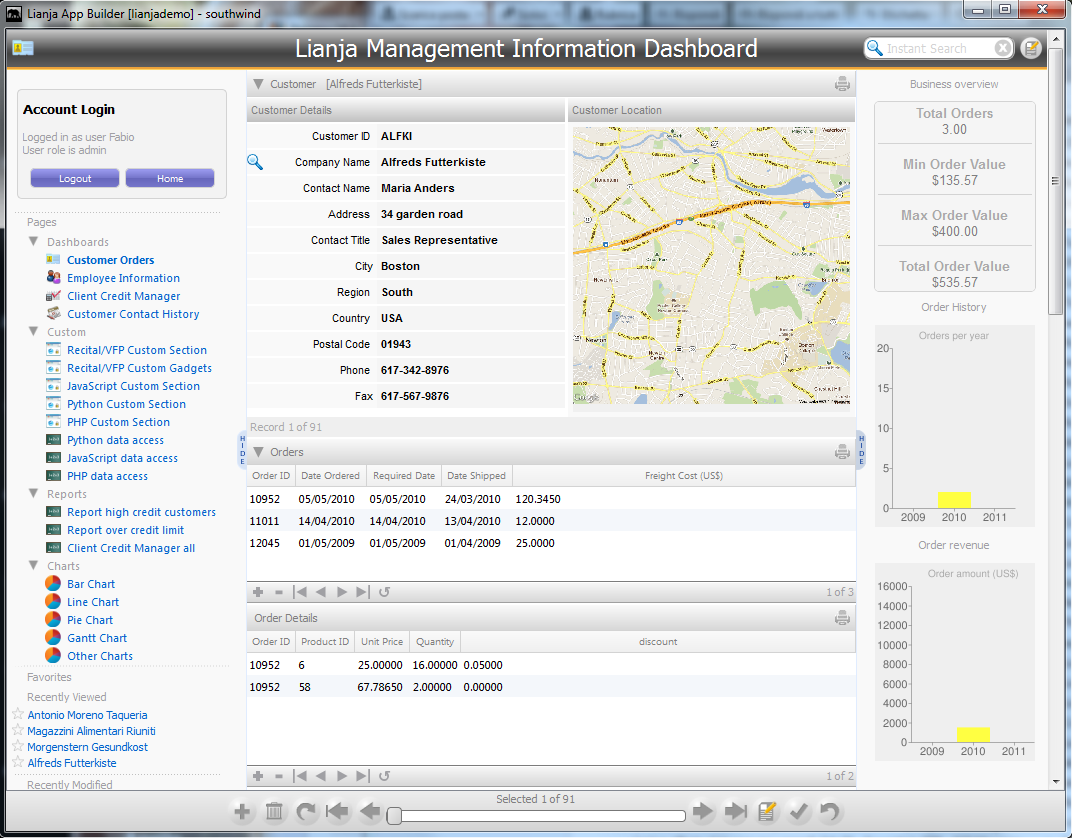Collapse the Customer section triangle

[258, 84]
